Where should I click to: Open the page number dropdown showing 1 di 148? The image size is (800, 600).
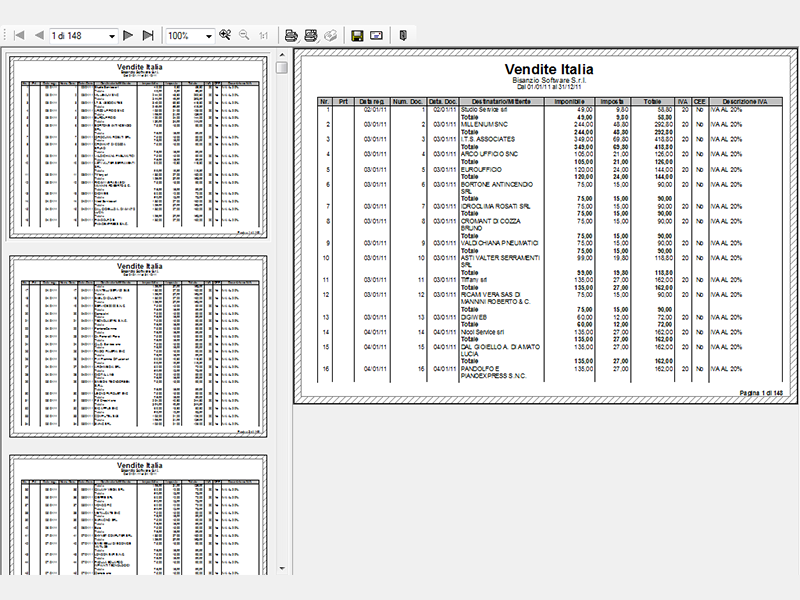coord(112,36)
